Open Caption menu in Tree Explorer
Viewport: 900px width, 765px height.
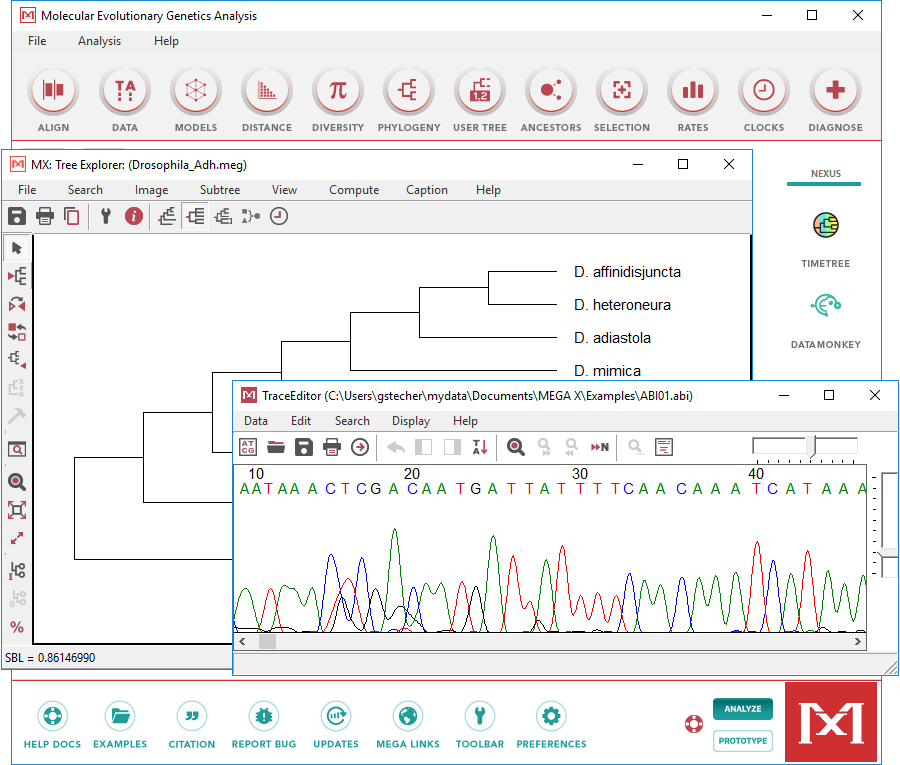pos(427,190)
